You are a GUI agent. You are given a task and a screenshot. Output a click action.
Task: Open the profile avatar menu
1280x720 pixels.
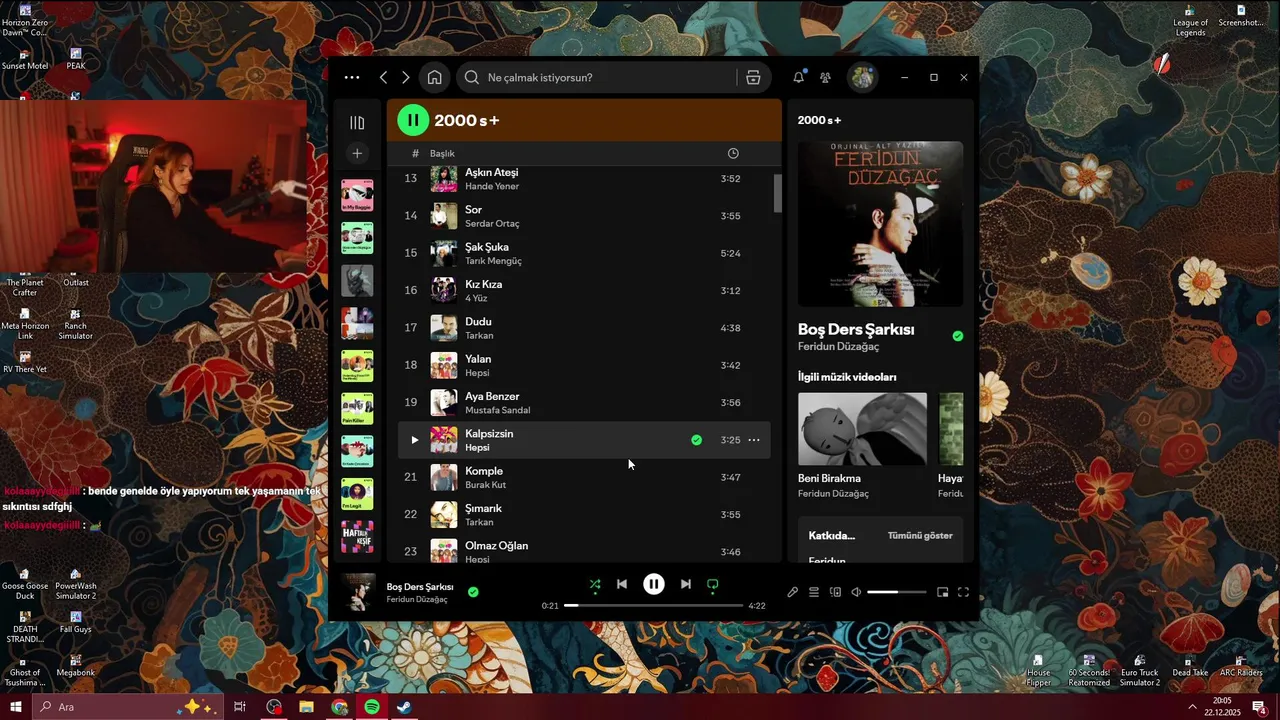point(862,77)
